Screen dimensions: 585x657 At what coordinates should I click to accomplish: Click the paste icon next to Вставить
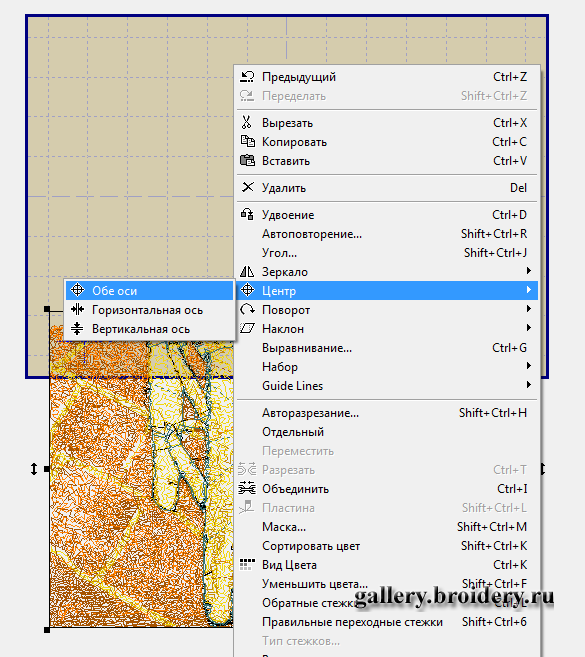pos(247,160)
